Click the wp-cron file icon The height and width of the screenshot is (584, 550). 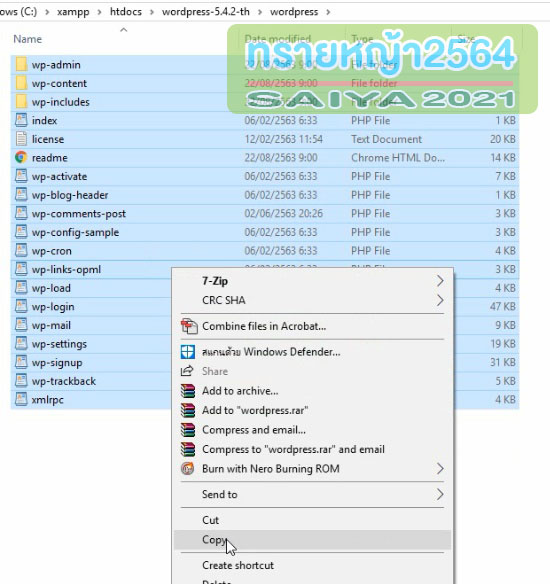point(21,251)
